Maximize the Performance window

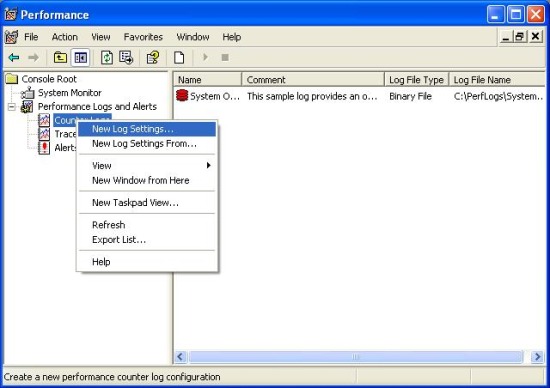pyautogui.click(x=516, y=14)
